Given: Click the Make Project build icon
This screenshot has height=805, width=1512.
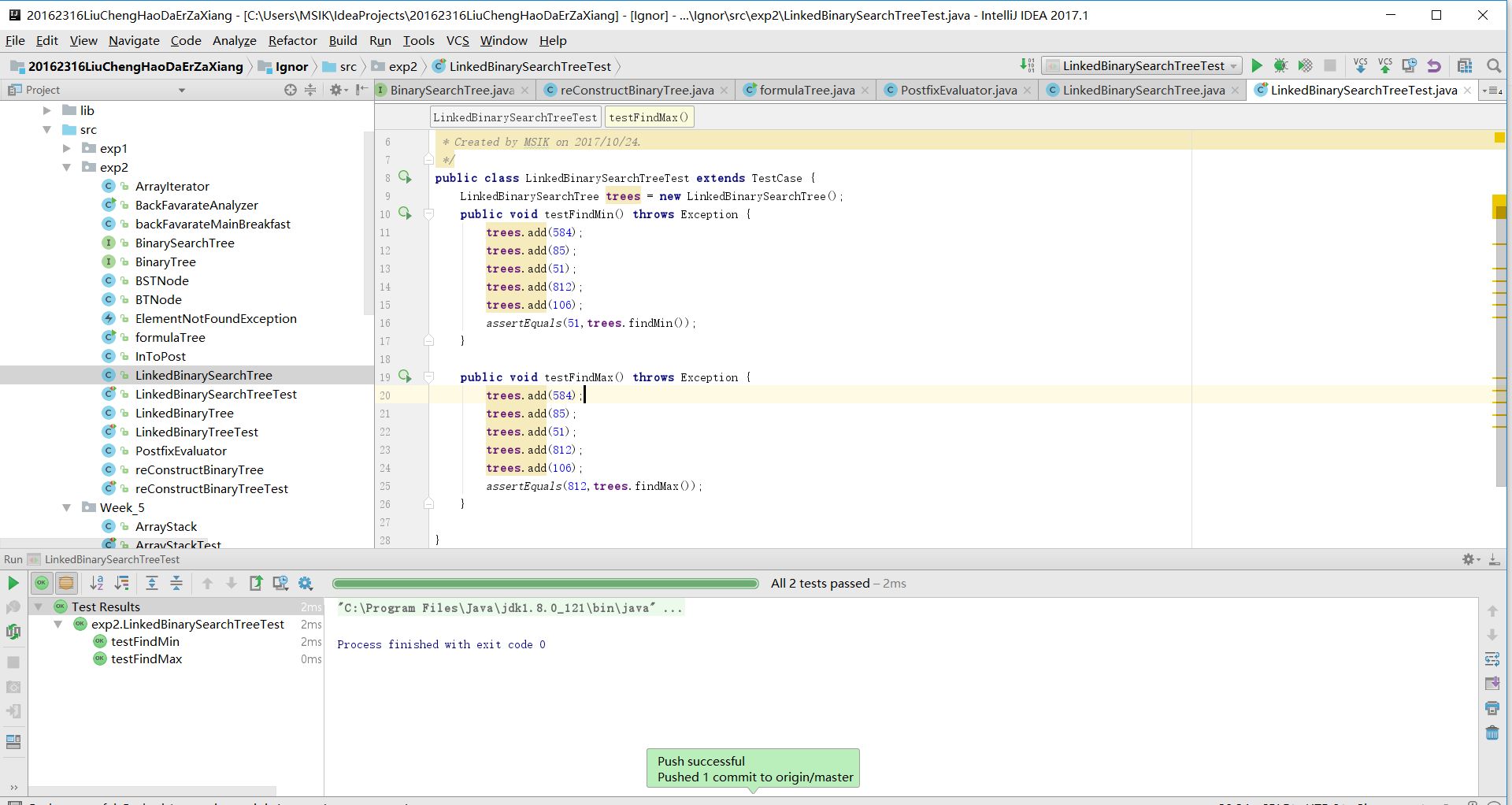Looking at the screenshot, I should (1028, 65).
